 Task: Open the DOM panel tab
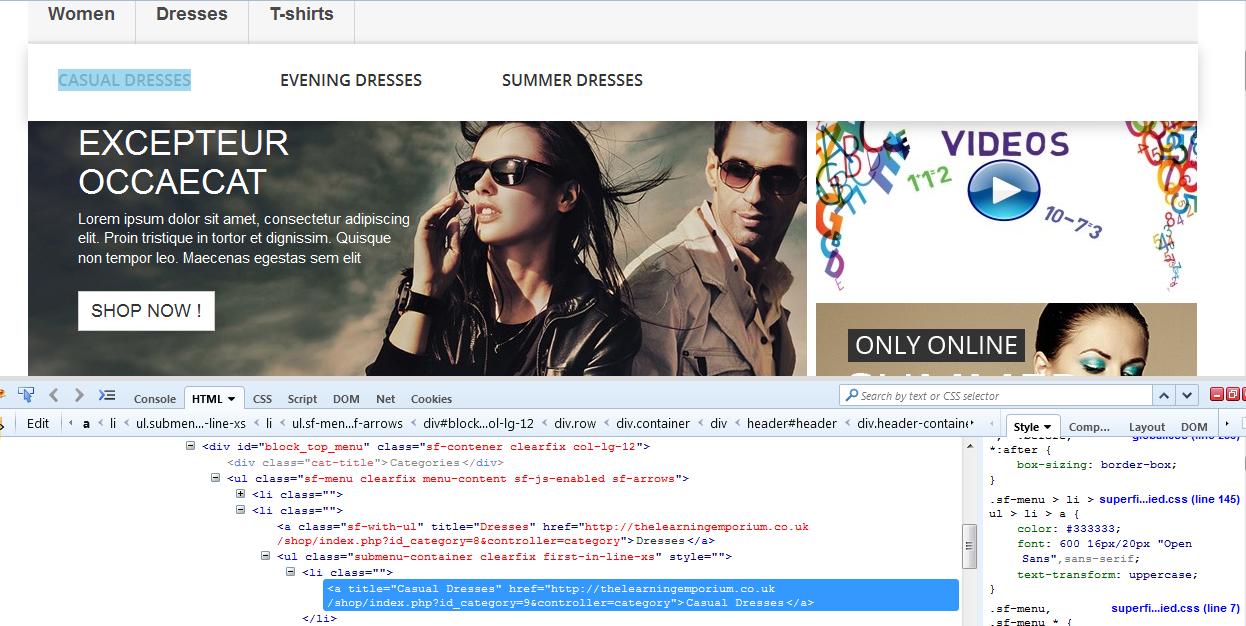(346, 399)
